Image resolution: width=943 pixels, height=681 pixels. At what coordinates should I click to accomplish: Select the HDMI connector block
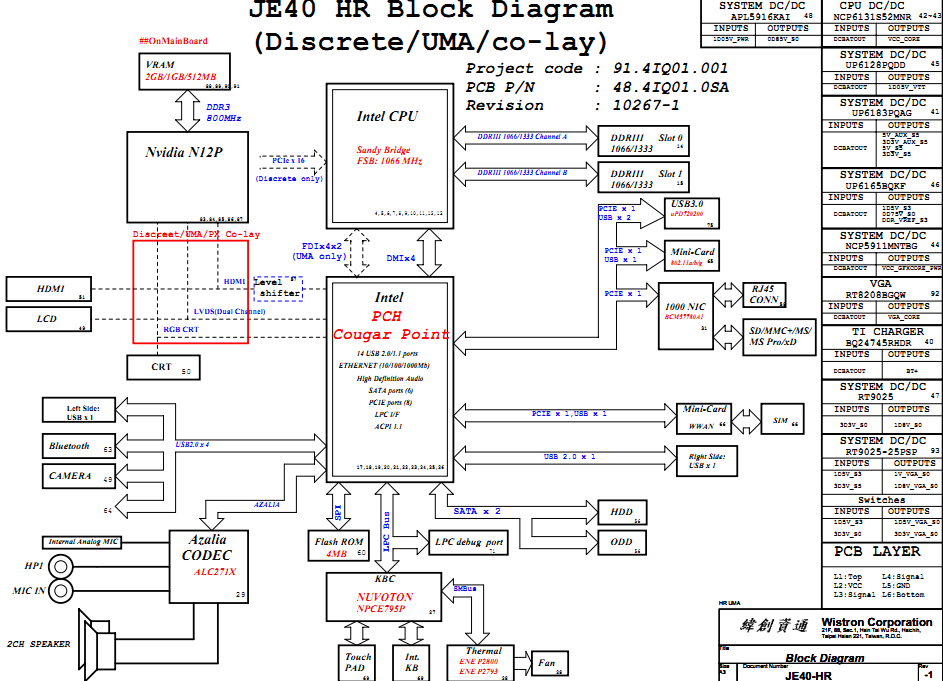point(49,289)
